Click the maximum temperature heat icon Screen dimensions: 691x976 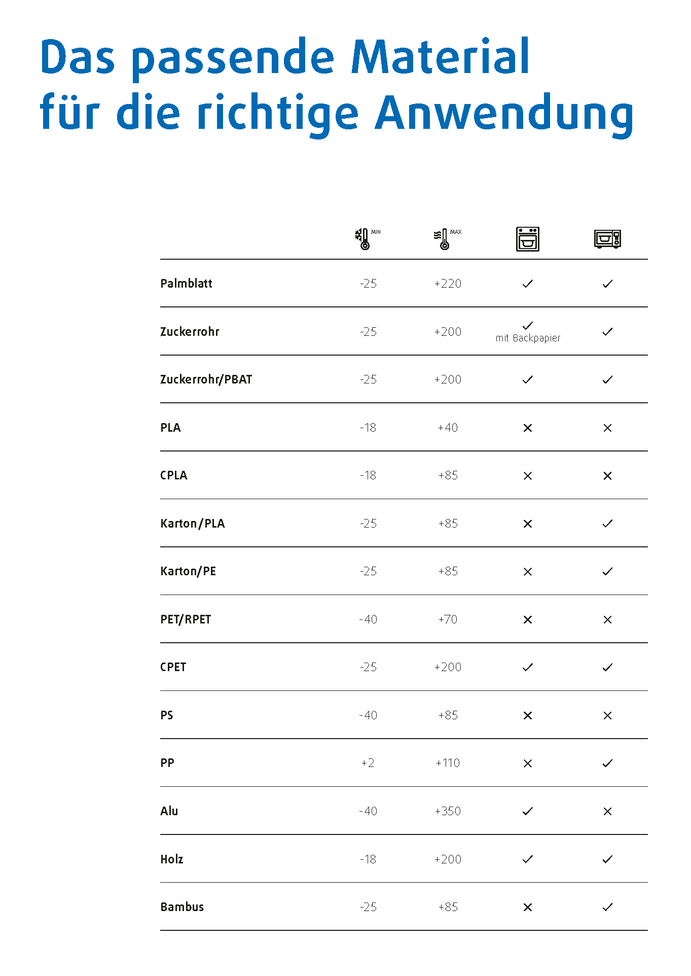[x=442, y=238]
